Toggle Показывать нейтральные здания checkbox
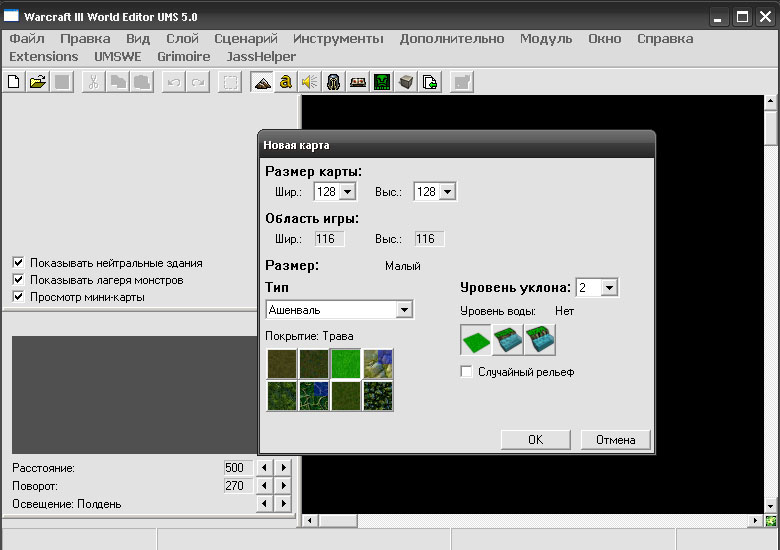This screenshot has width=780, height=550. click(18, 263)
